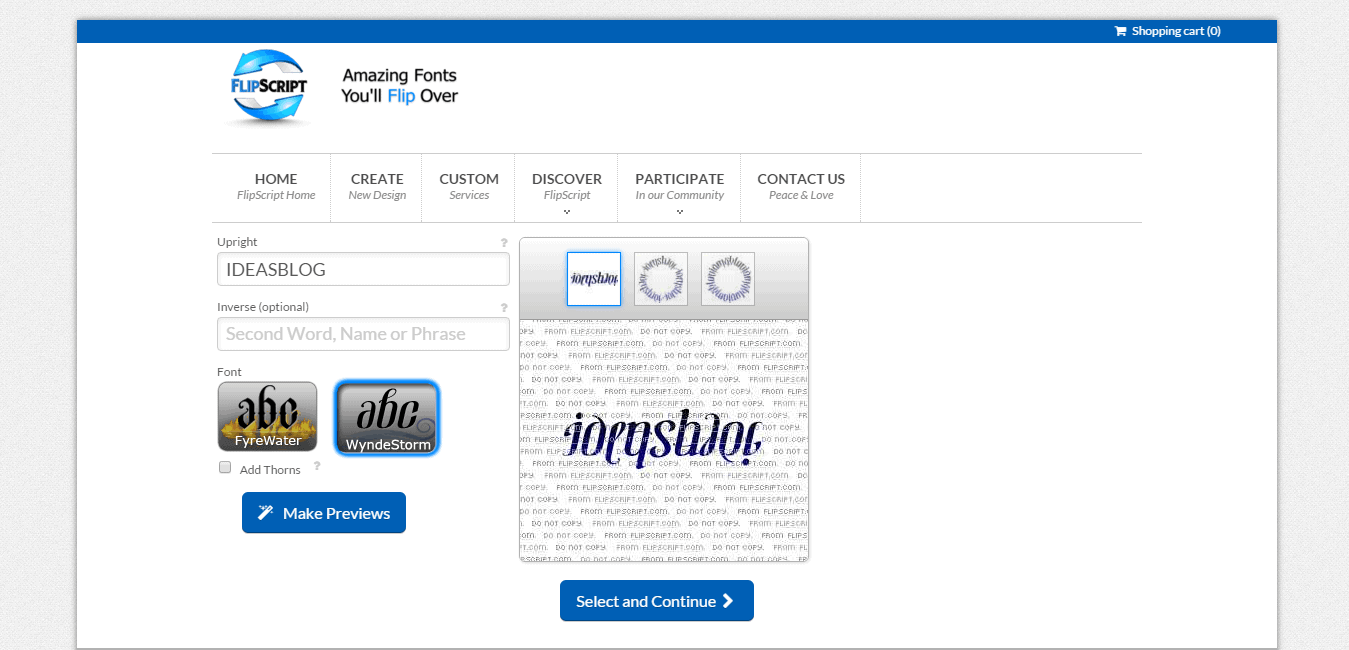Expand the PARTICIPATE menu chevron
1349x650 pixels.
[679, 212]
